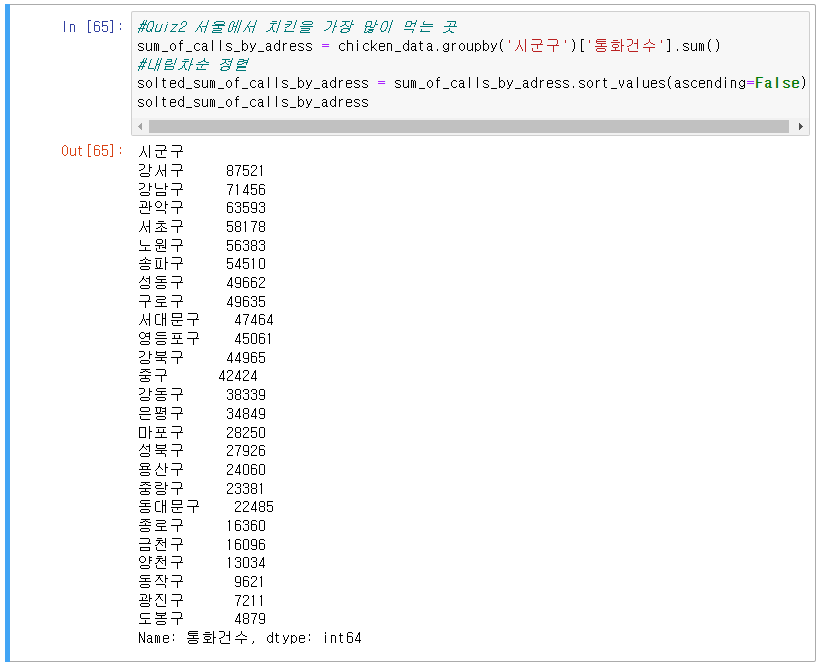The width and height of the screenshot is (822, 666).
Task: Click the '강서구' row label
Action: point(161,170)
